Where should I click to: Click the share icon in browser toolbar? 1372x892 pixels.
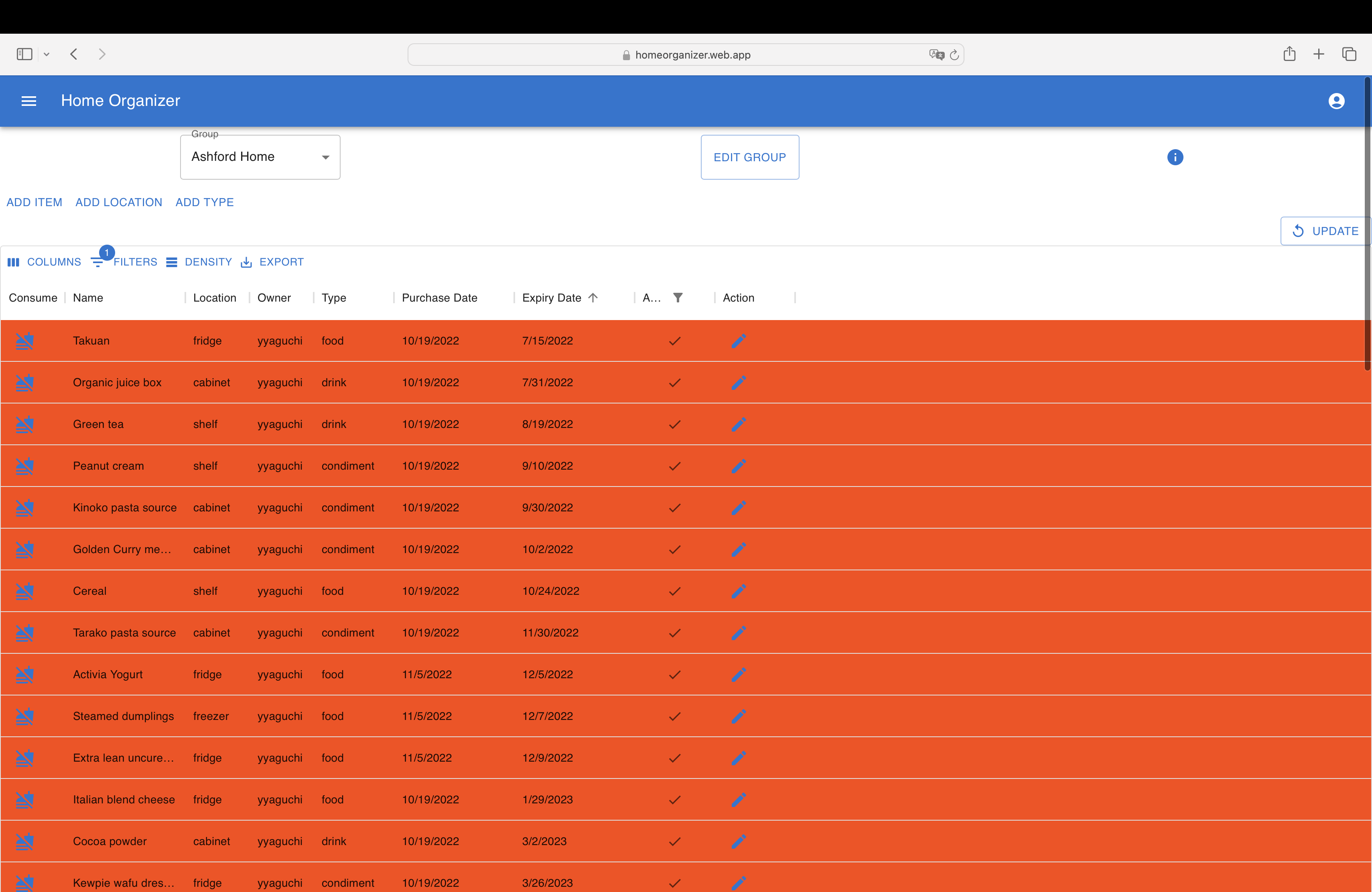tap(1290, 54)
